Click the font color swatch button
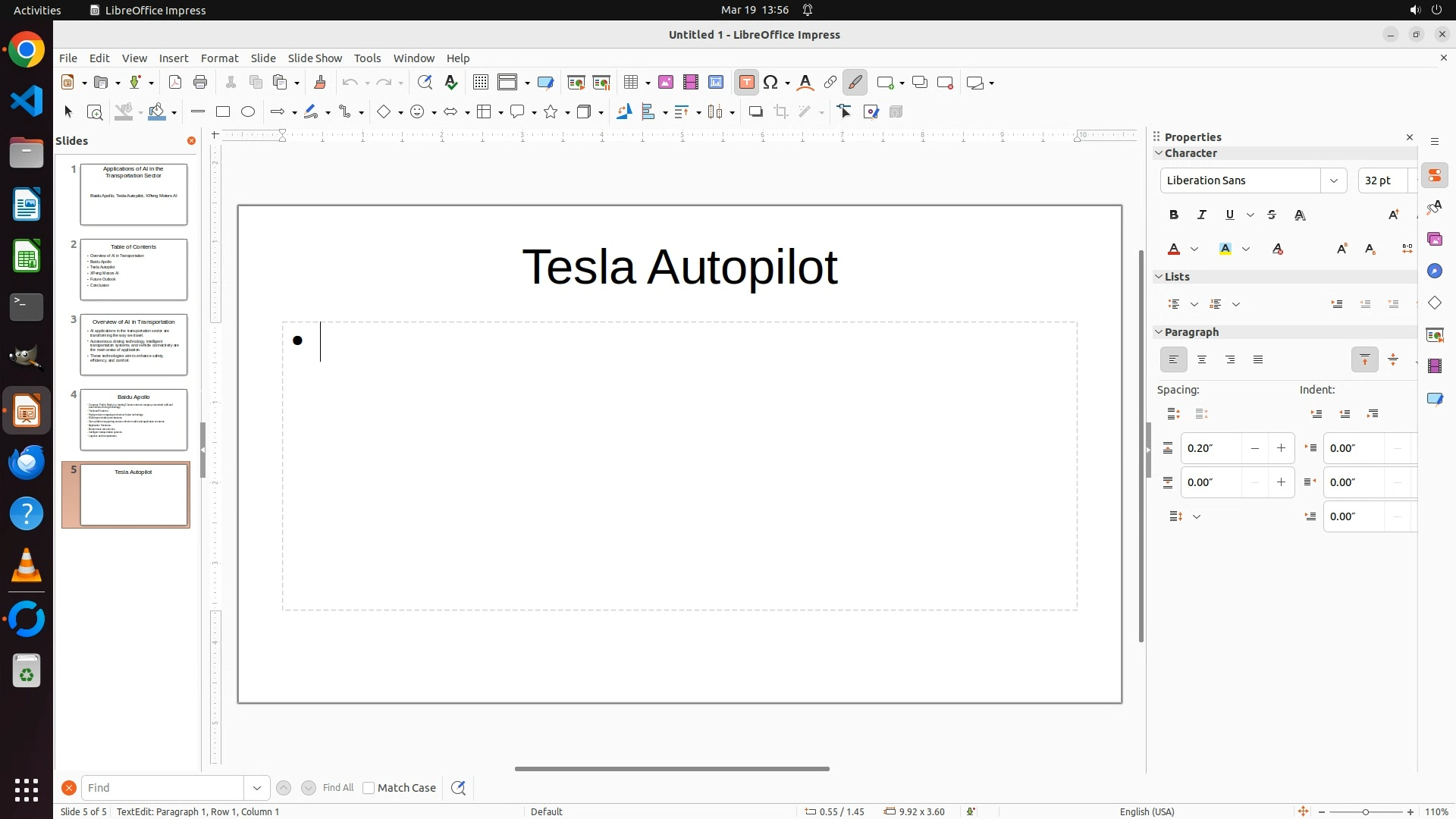 point(1174,249)
